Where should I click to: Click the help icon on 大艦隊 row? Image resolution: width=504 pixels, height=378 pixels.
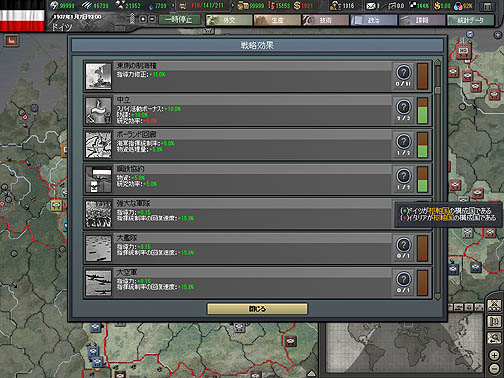pyautogui.click(x=403, y=245)
